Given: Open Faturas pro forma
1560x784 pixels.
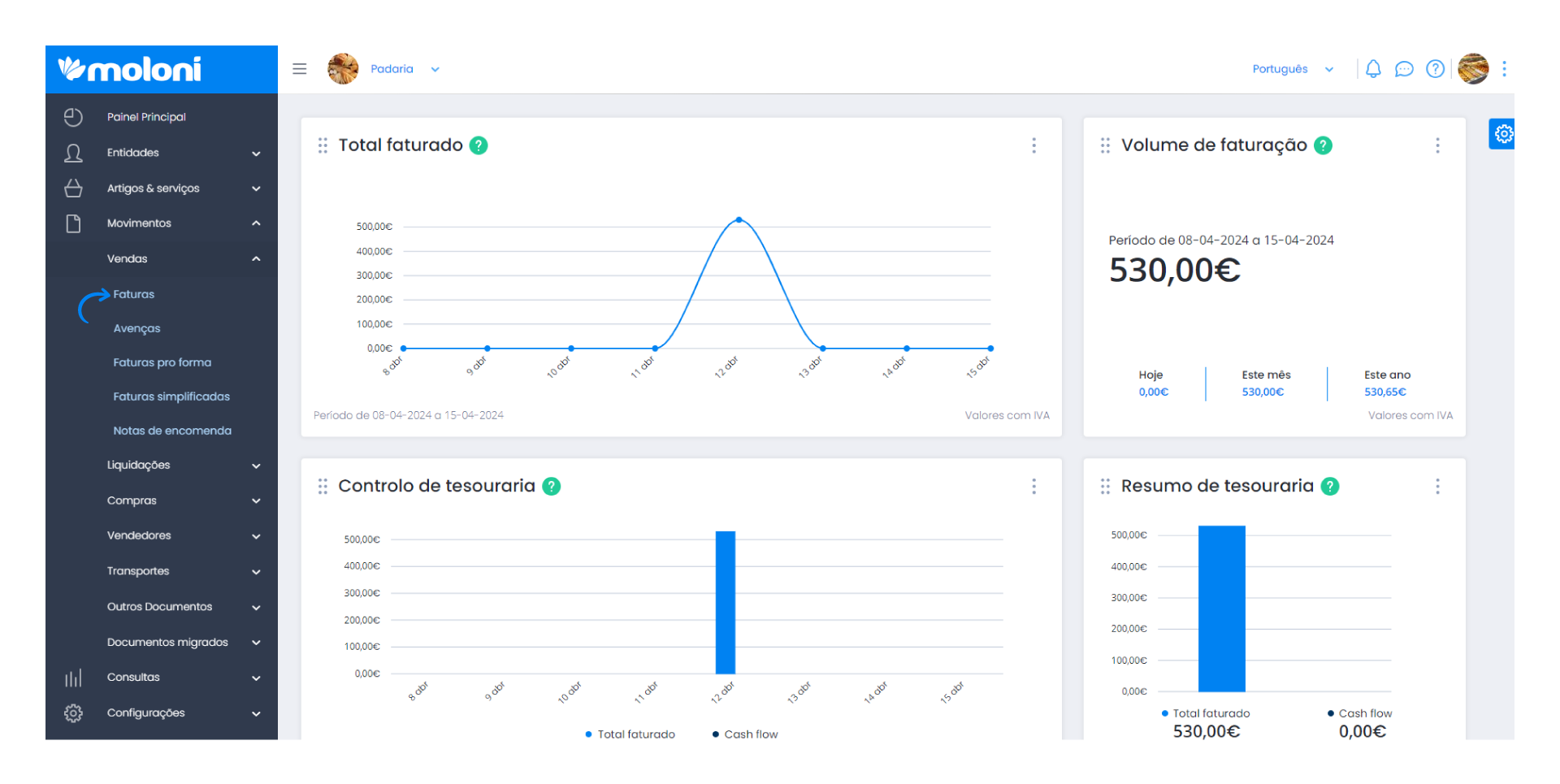Looking at the screenshot, I should tap(162, 362).
